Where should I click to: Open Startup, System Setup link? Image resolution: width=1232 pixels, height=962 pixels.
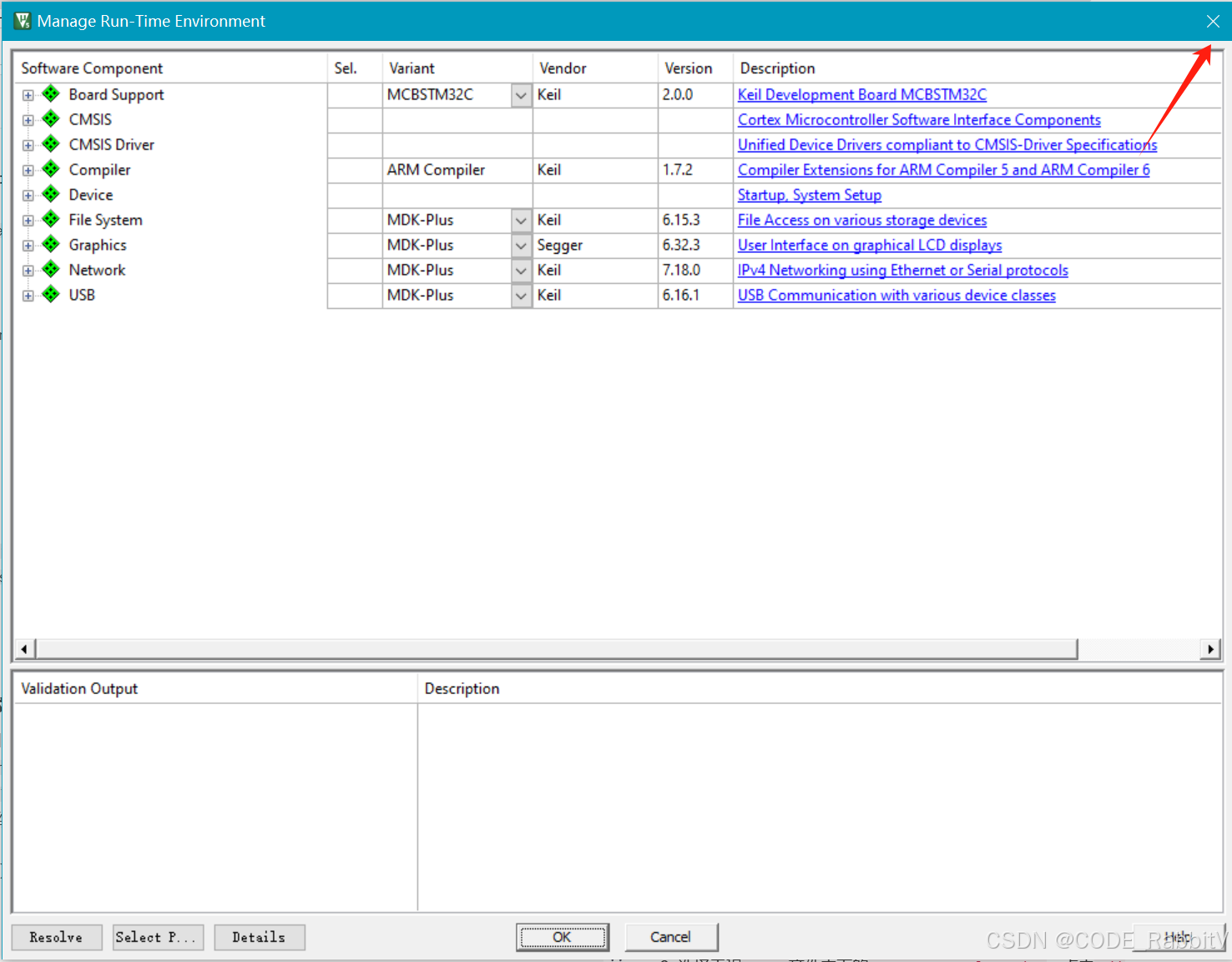point(810,195)
